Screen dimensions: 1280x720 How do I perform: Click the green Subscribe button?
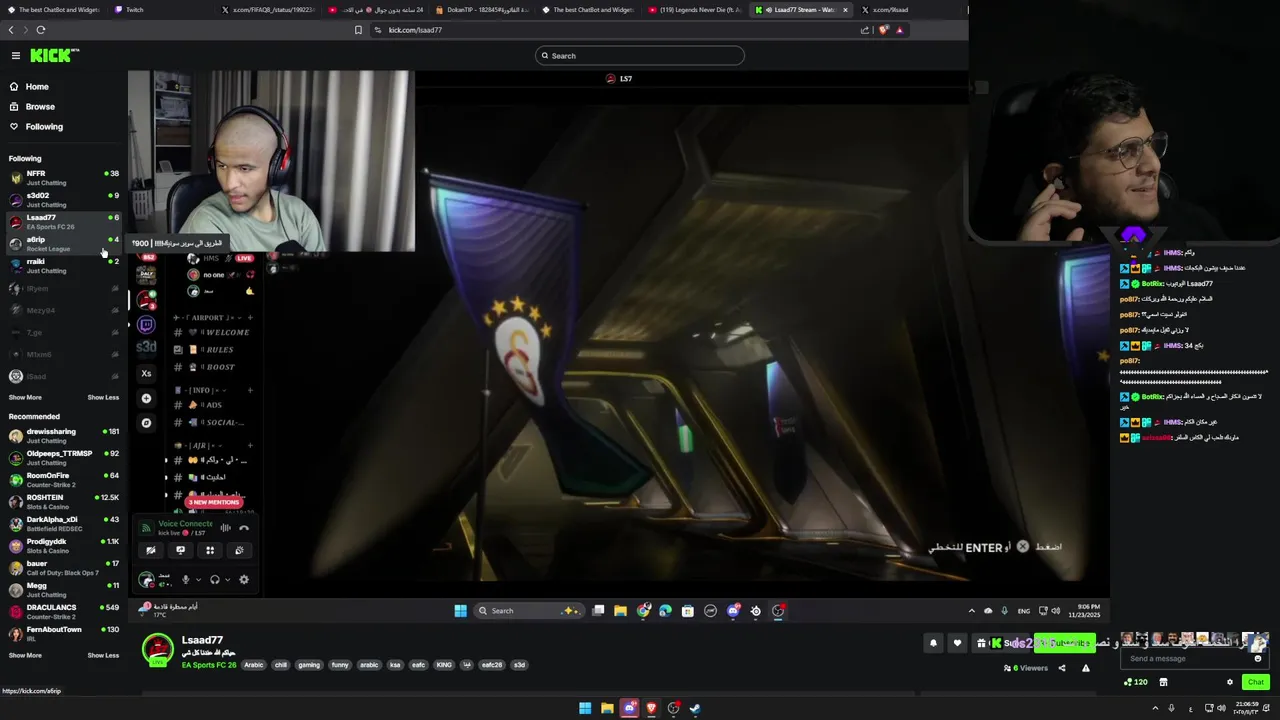pos(1064,643)
